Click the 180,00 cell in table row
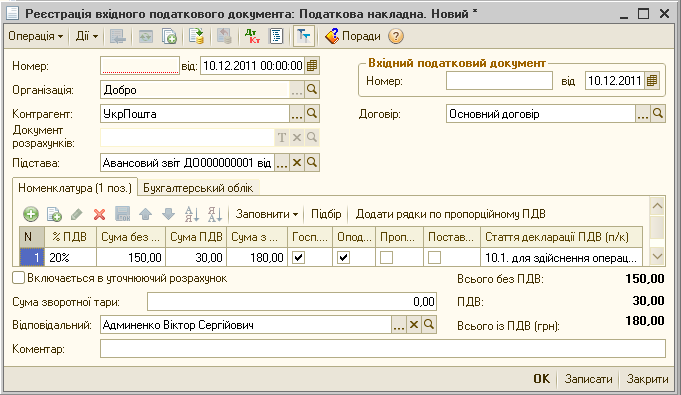Viewport: 681px width, 395px height. coord(257,258)
